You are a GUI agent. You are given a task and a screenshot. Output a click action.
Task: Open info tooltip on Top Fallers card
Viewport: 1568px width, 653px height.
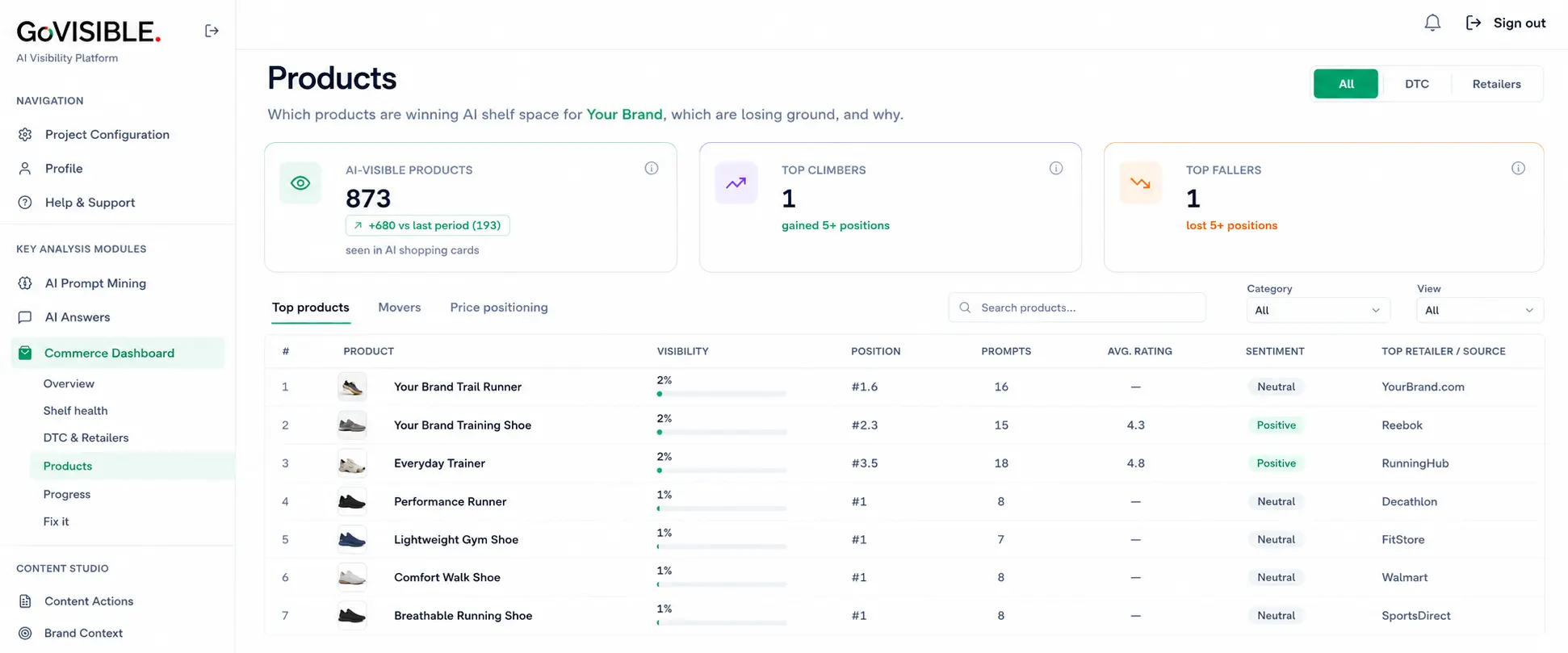click(x=1518, y=168)
